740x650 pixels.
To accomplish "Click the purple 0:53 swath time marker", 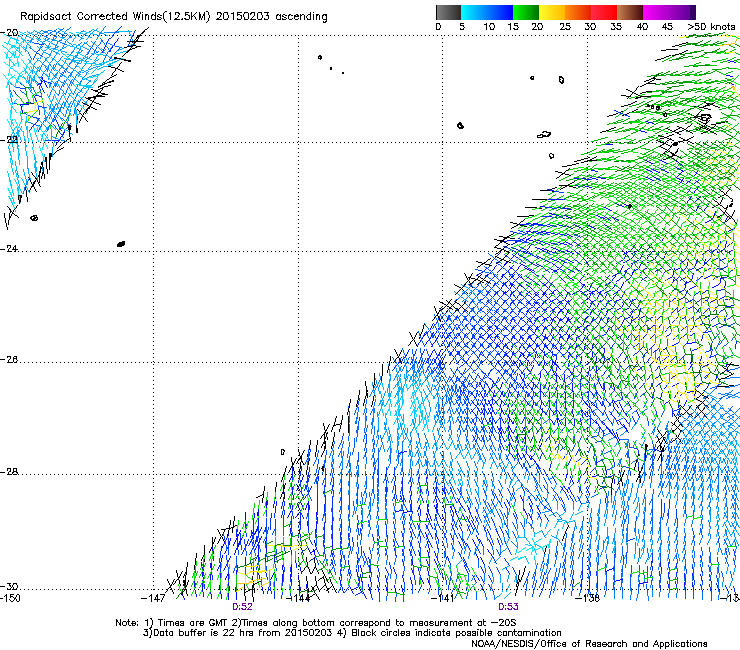I will [x=508, y=607].
